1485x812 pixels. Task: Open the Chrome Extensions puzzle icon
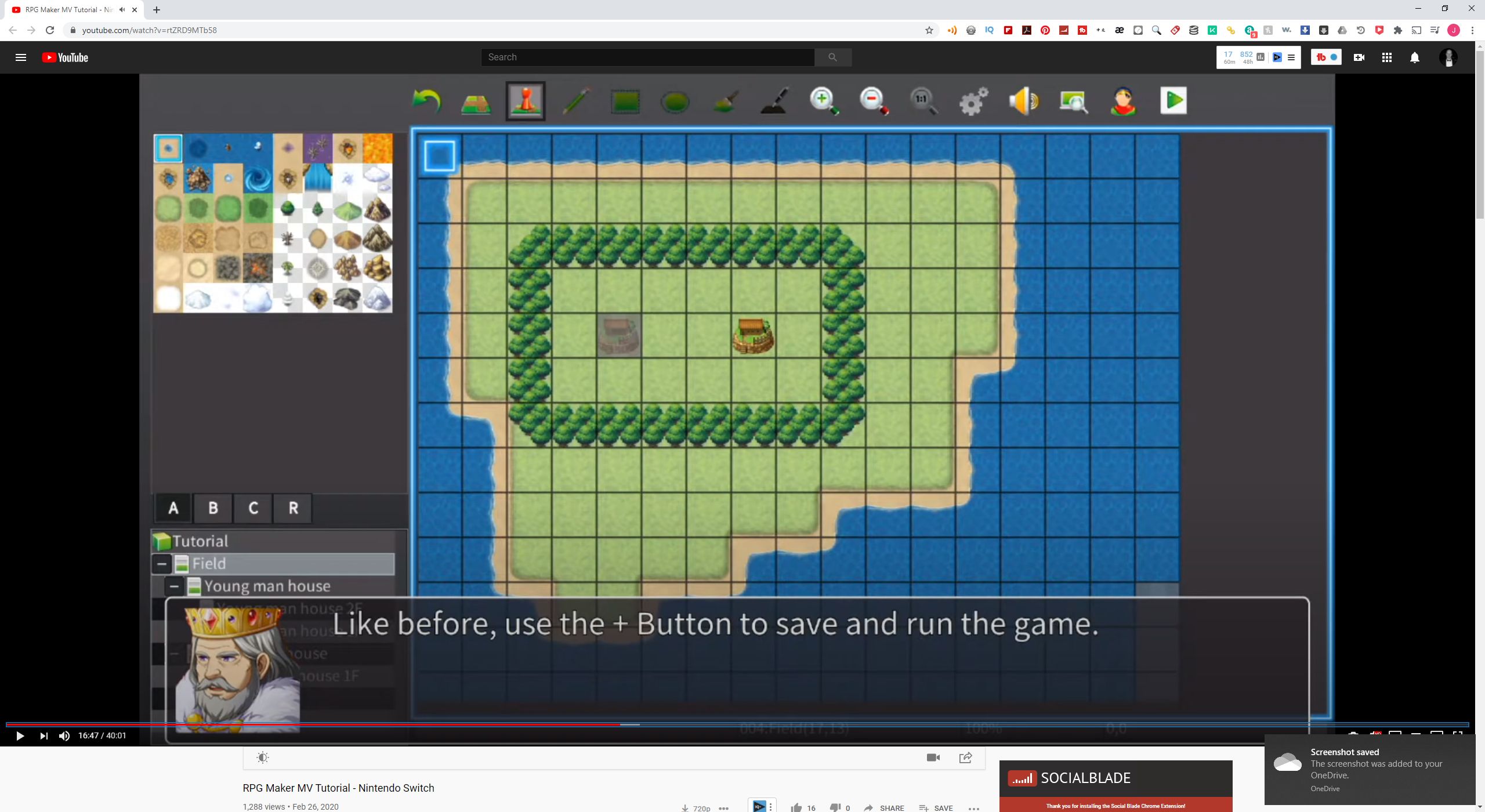click(1398, 30)
